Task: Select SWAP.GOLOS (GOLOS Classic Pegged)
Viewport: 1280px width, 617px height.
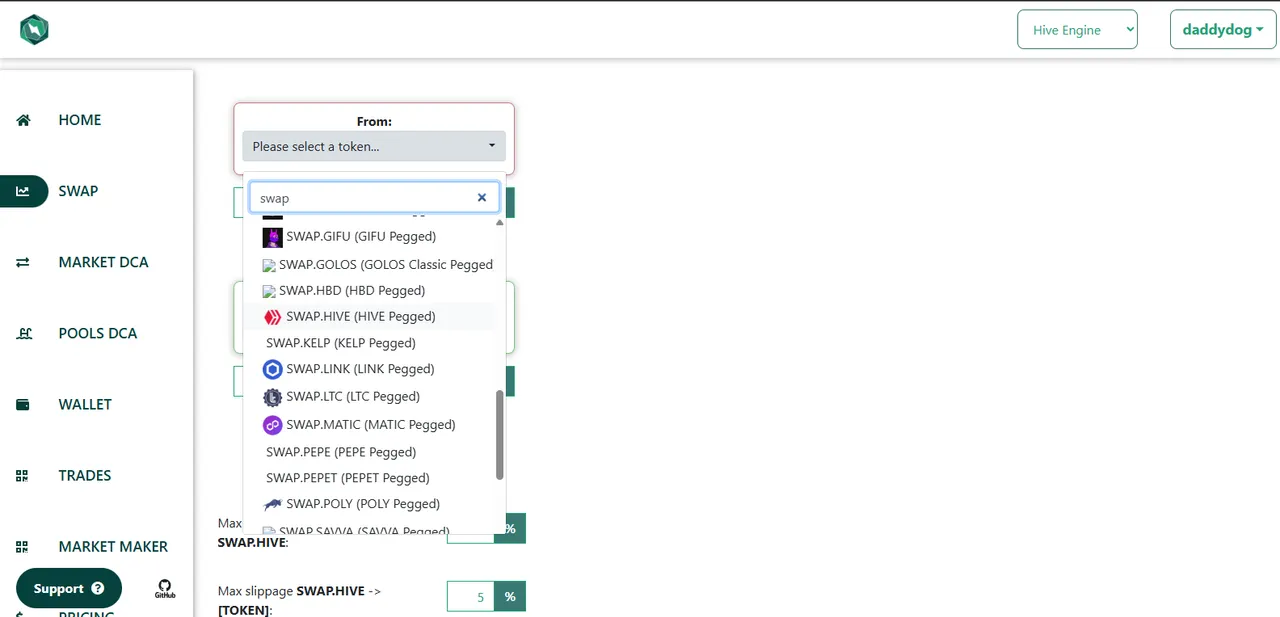Action: tap(370, 264)
